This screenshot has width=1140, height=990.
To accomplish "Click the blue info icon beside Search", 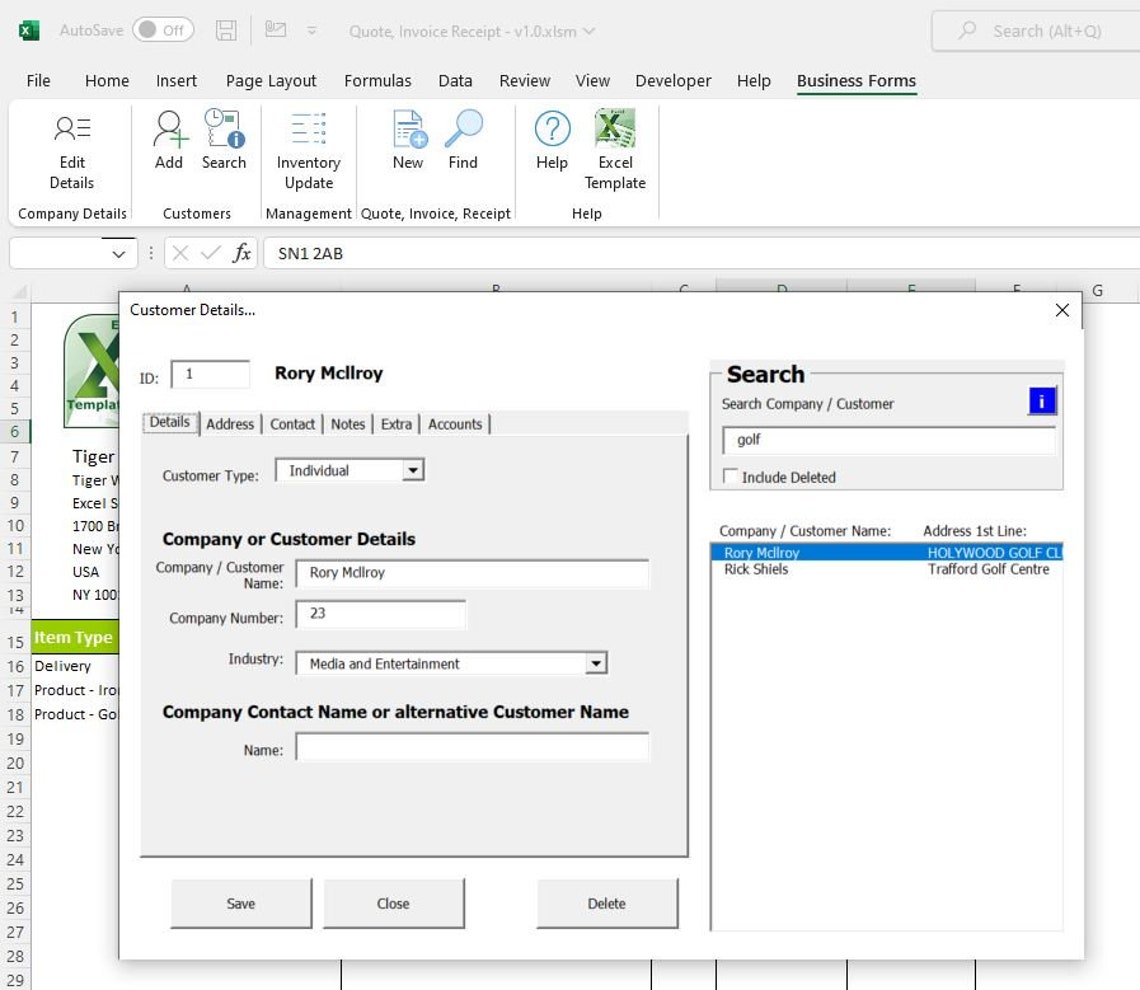I will point(1042,400).
